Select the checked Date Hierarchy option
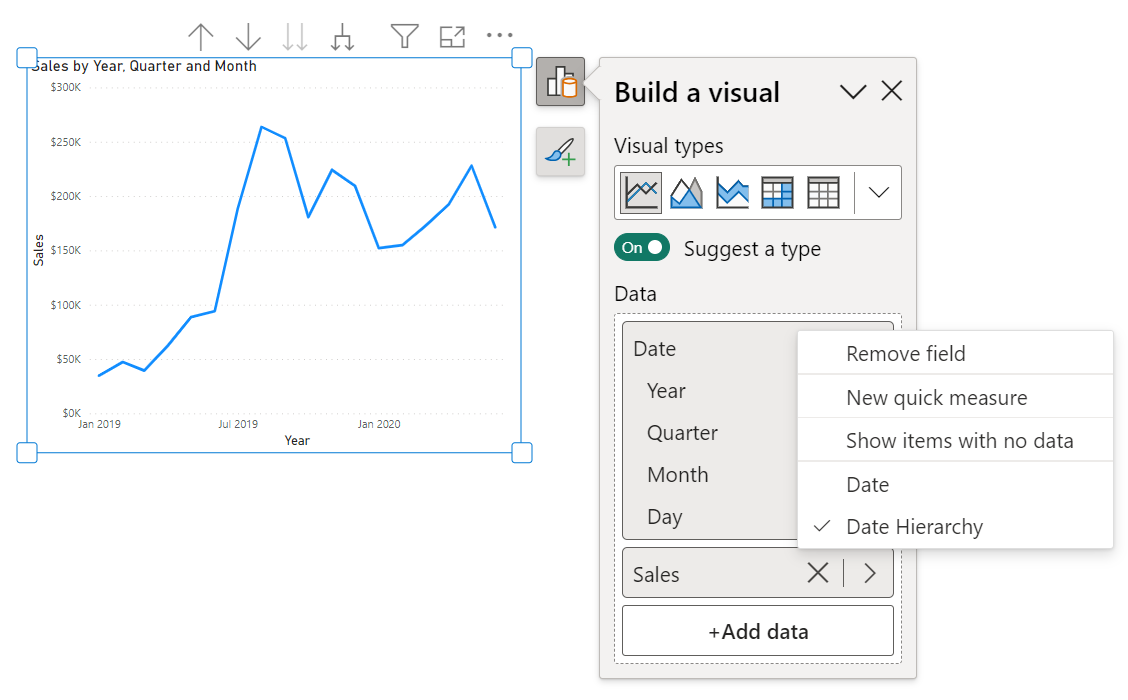The image size is (1128, 700). pyautogui.click(x=955, y=527)
